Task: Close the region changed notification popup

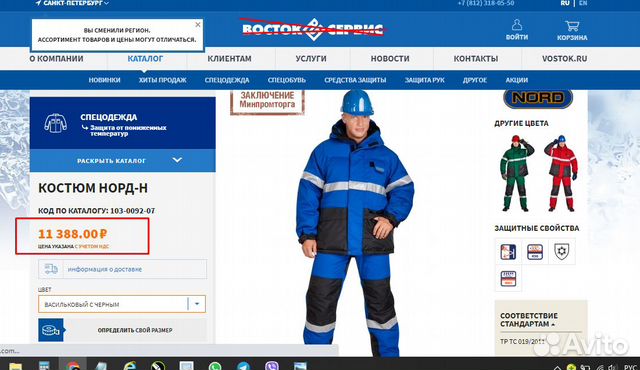Action: click(x=198, y=24)
